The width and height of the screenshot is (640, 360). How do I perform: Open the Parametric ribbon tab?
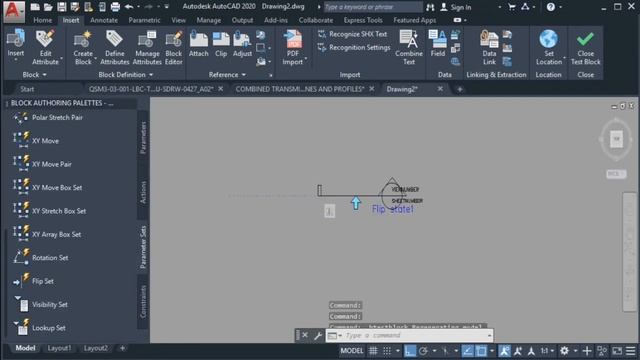[x=144, y=20]
